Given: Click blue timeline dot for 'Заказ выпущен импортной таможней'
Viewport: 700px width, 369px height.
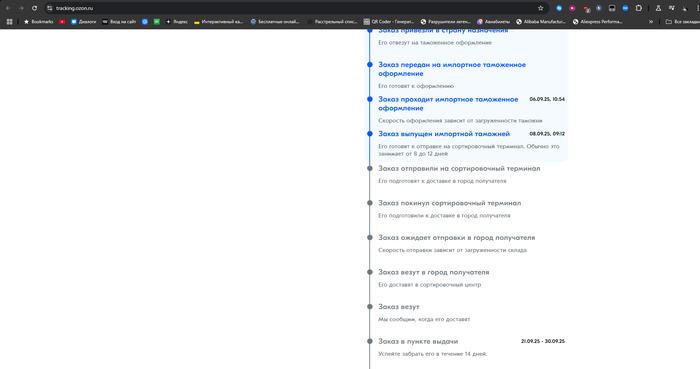Looking at the screenshot, I should [370, 134].
